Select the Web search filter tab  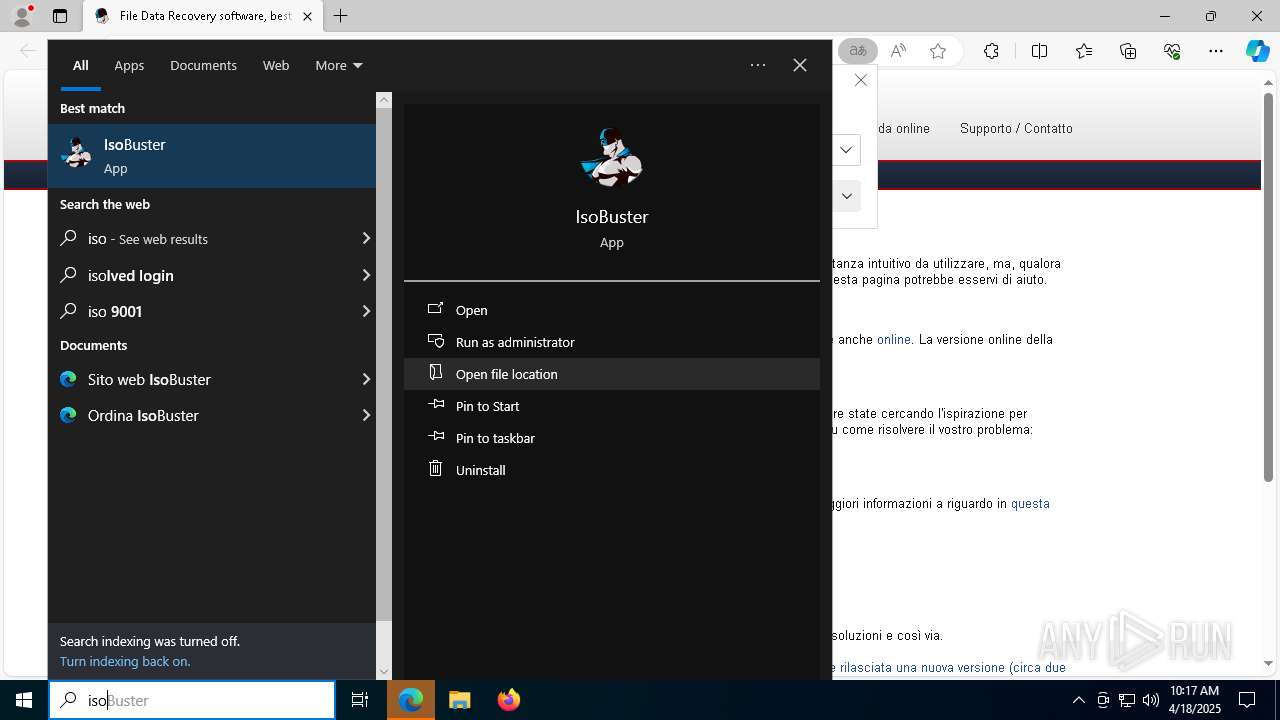(276, 65)
